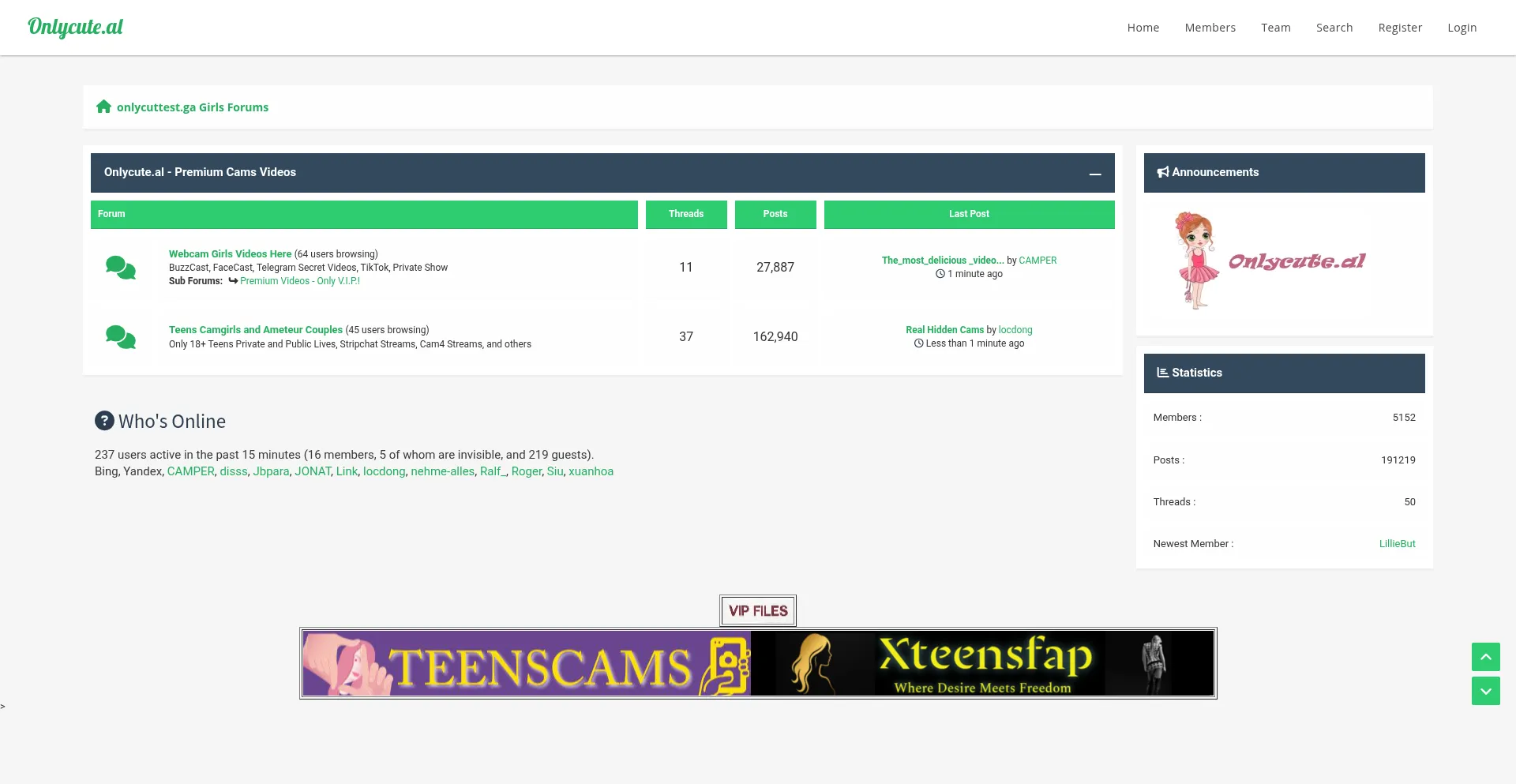Viewport: 1516px width, 784px height.
Task: Open the Team menu item
Action: (1275, 28)
